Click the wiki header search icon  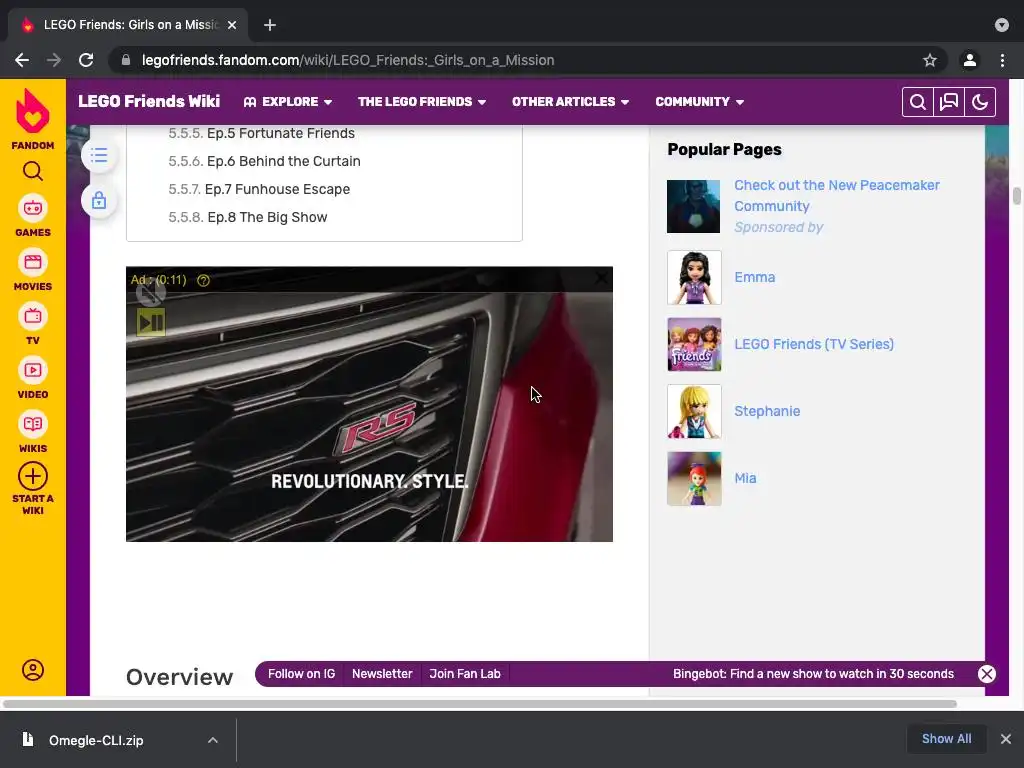[x=918, y=102]
